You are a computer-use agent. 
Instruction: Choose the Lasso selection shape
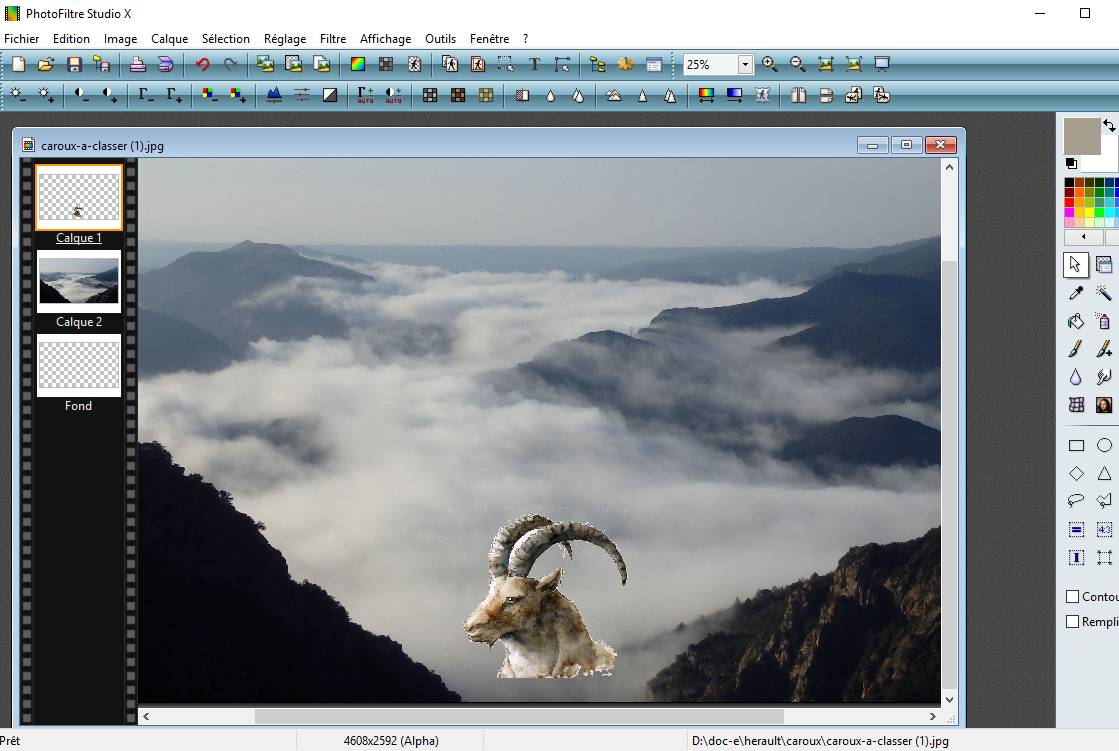(x=1076, y=501)
